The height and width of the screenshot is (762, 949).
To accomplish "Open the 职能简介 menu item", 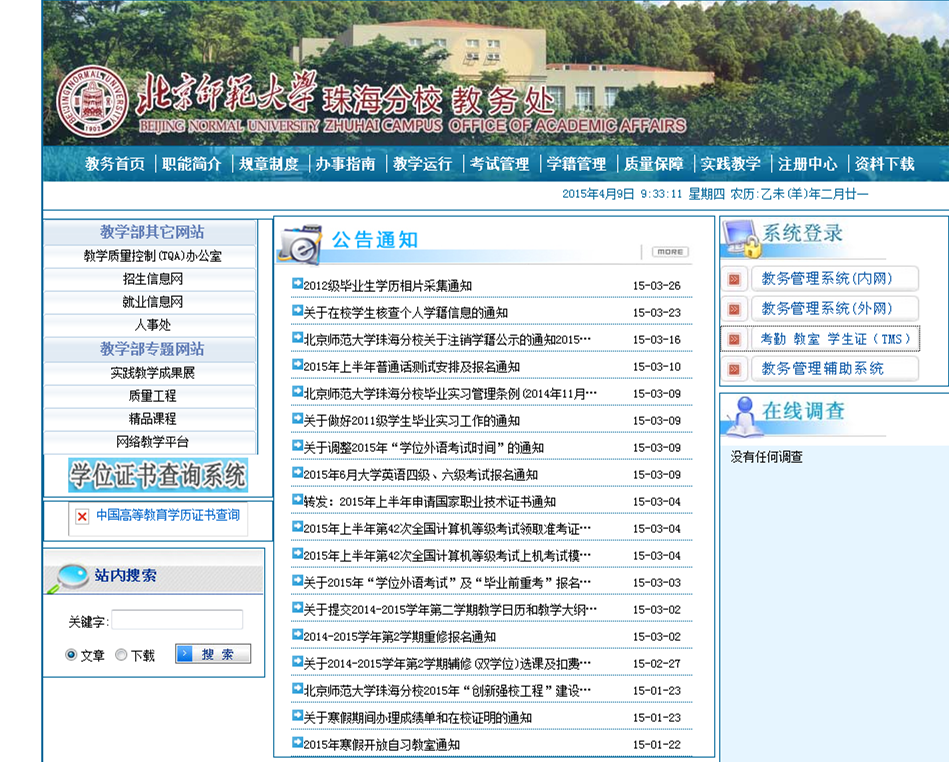I will tap(192, 163).
